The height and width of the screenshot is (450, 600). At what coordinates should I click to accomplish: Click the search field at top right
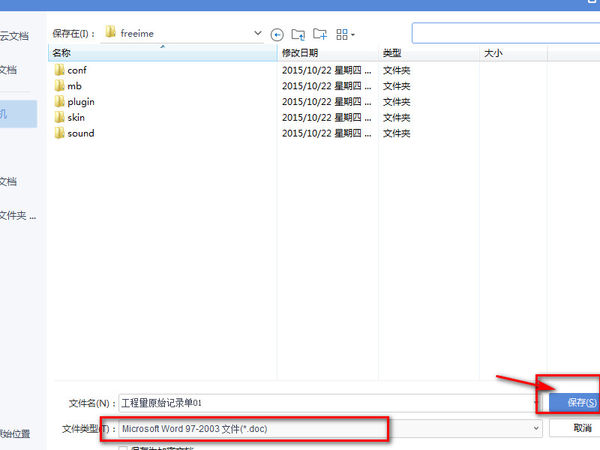[506, 33]
